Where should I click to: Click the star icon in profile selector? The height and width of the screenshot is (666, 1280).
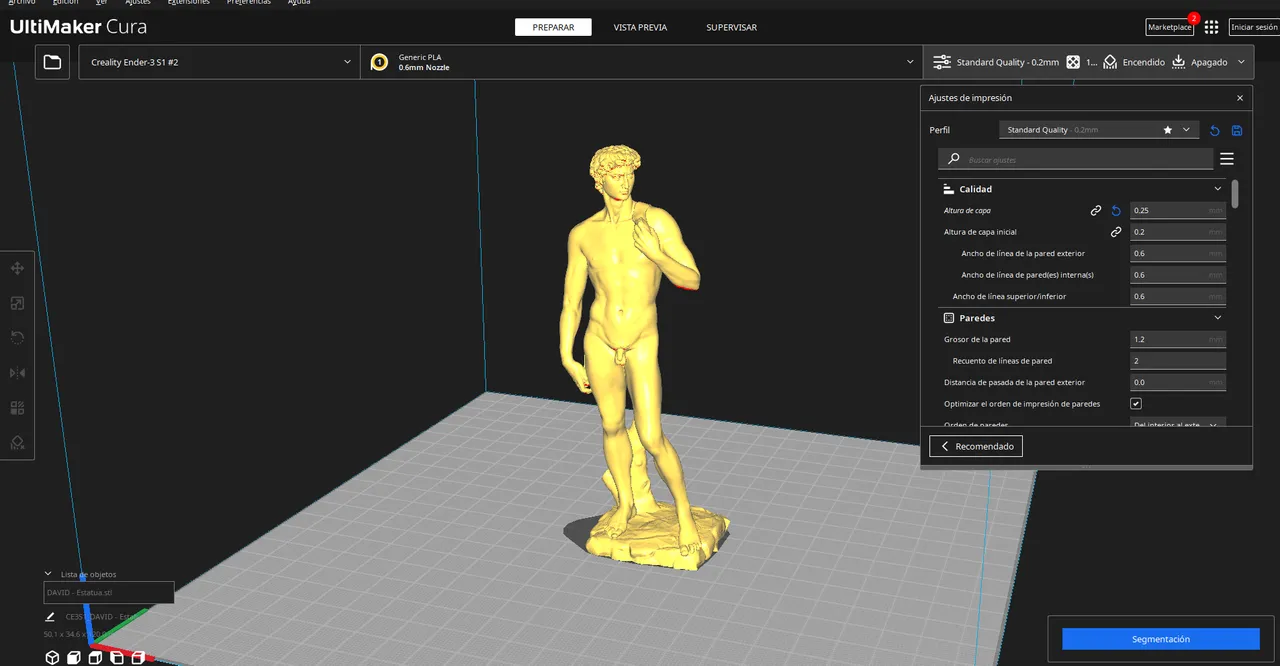(1167, 130)
